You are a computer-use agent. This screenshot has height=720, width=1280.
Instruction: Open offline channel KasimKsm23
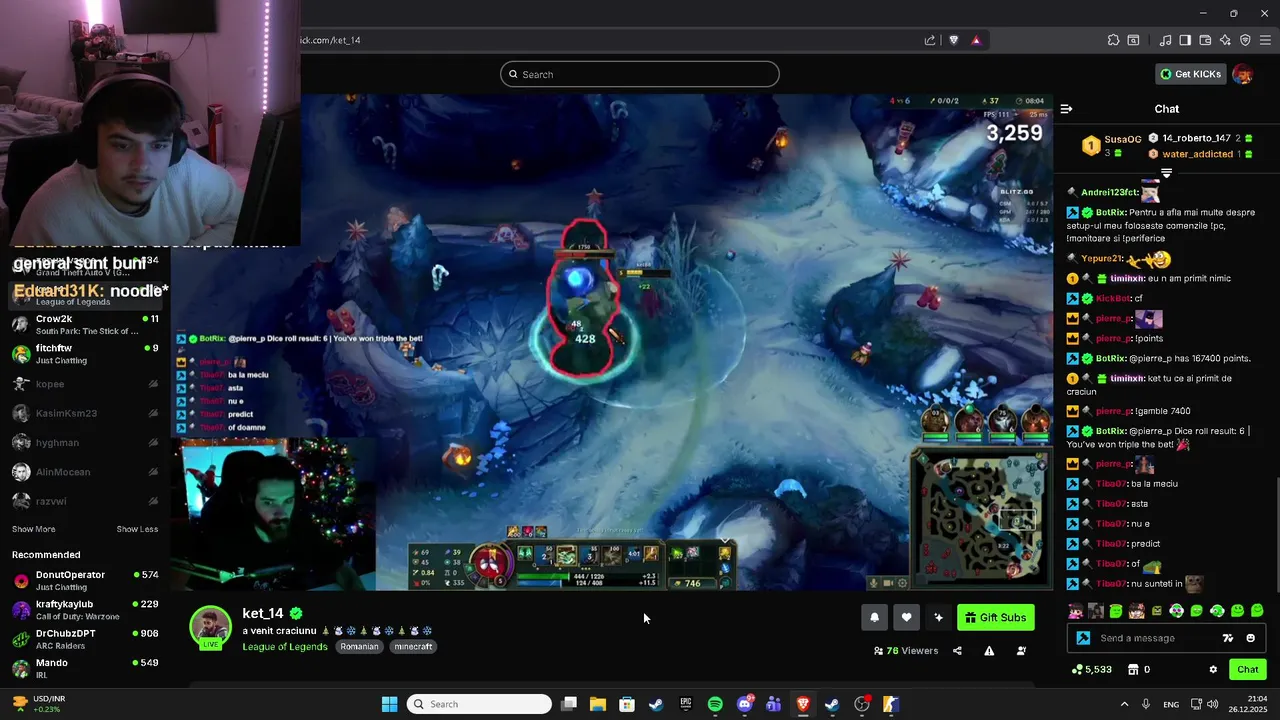(85, 413)
